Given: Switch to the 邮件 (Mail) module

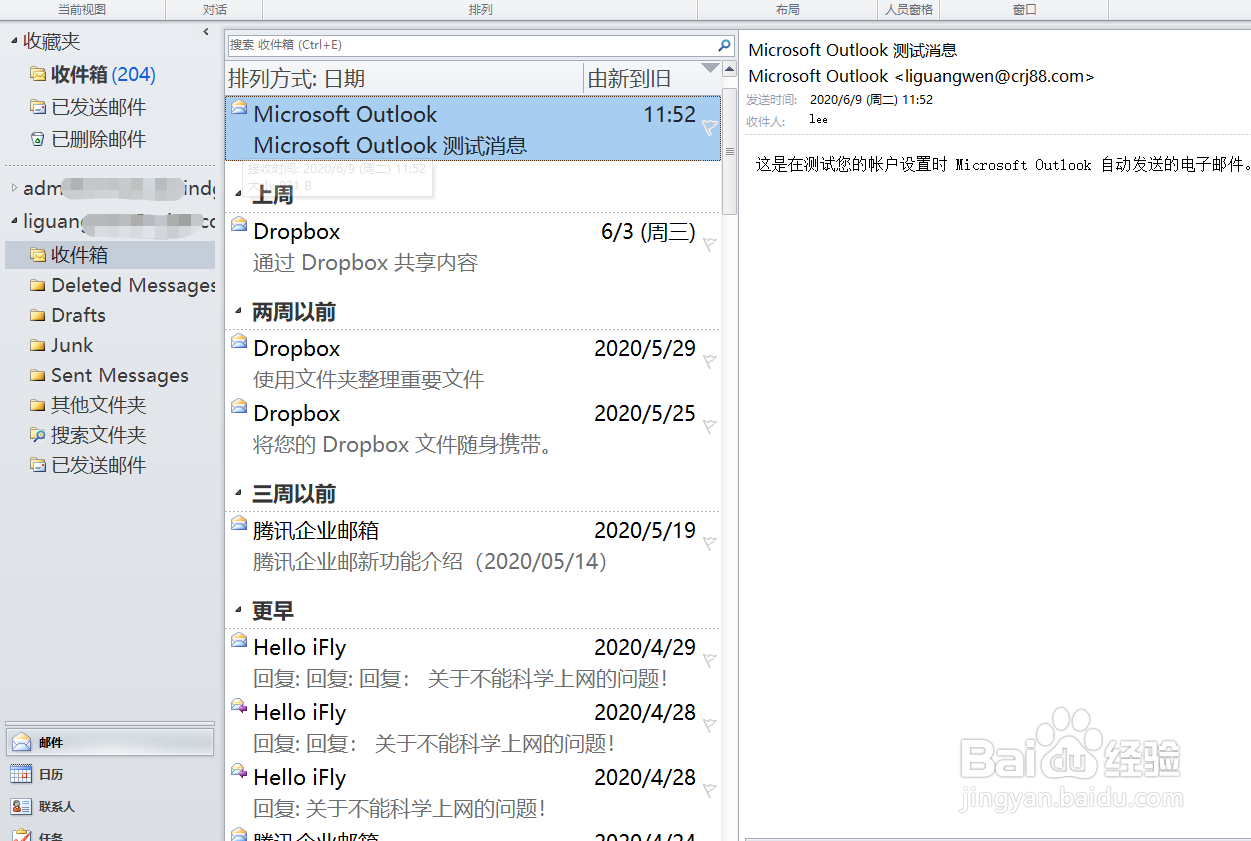Looking at the screenshot, I should tap(109, 742).
